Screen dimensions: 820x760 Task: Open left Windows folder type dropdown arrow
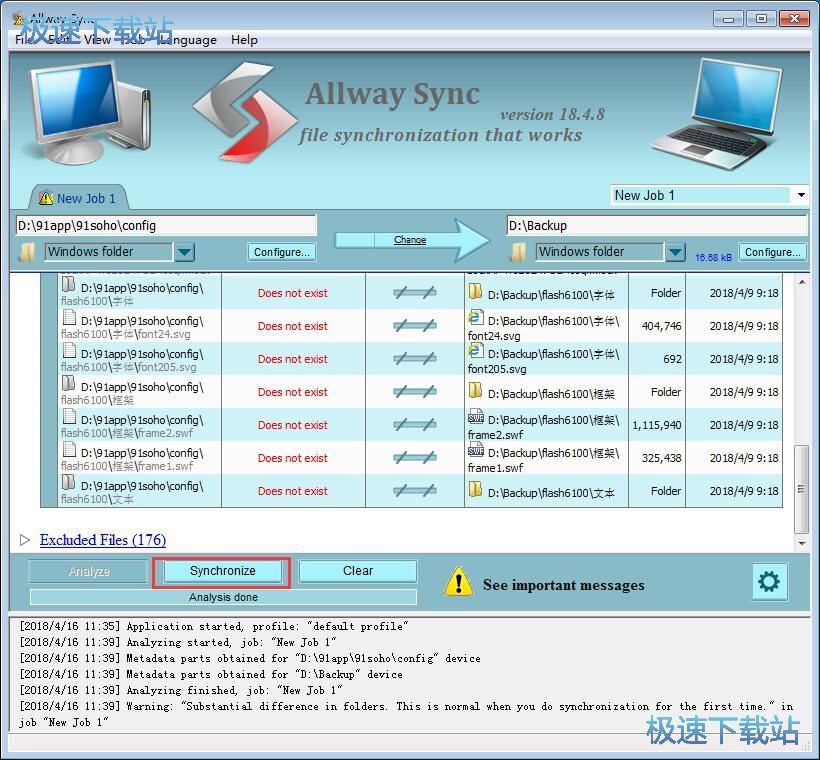pyautogui.click(x=184, y=252)
